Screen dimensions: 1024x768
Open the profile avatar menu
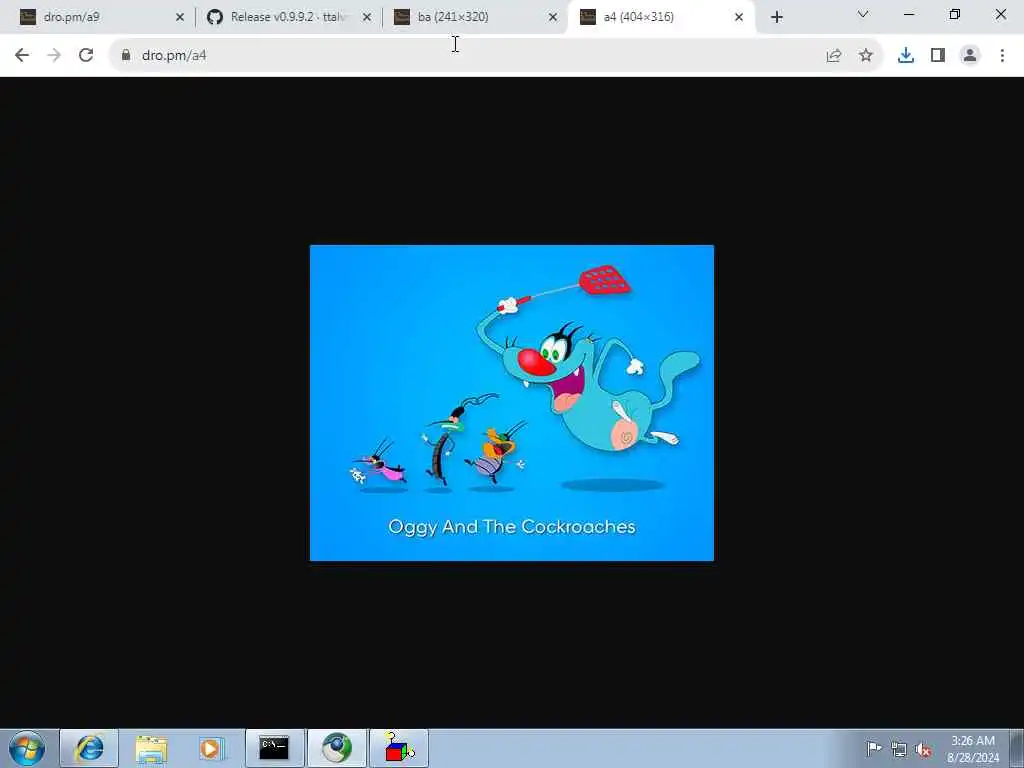[x=970, y=56]
